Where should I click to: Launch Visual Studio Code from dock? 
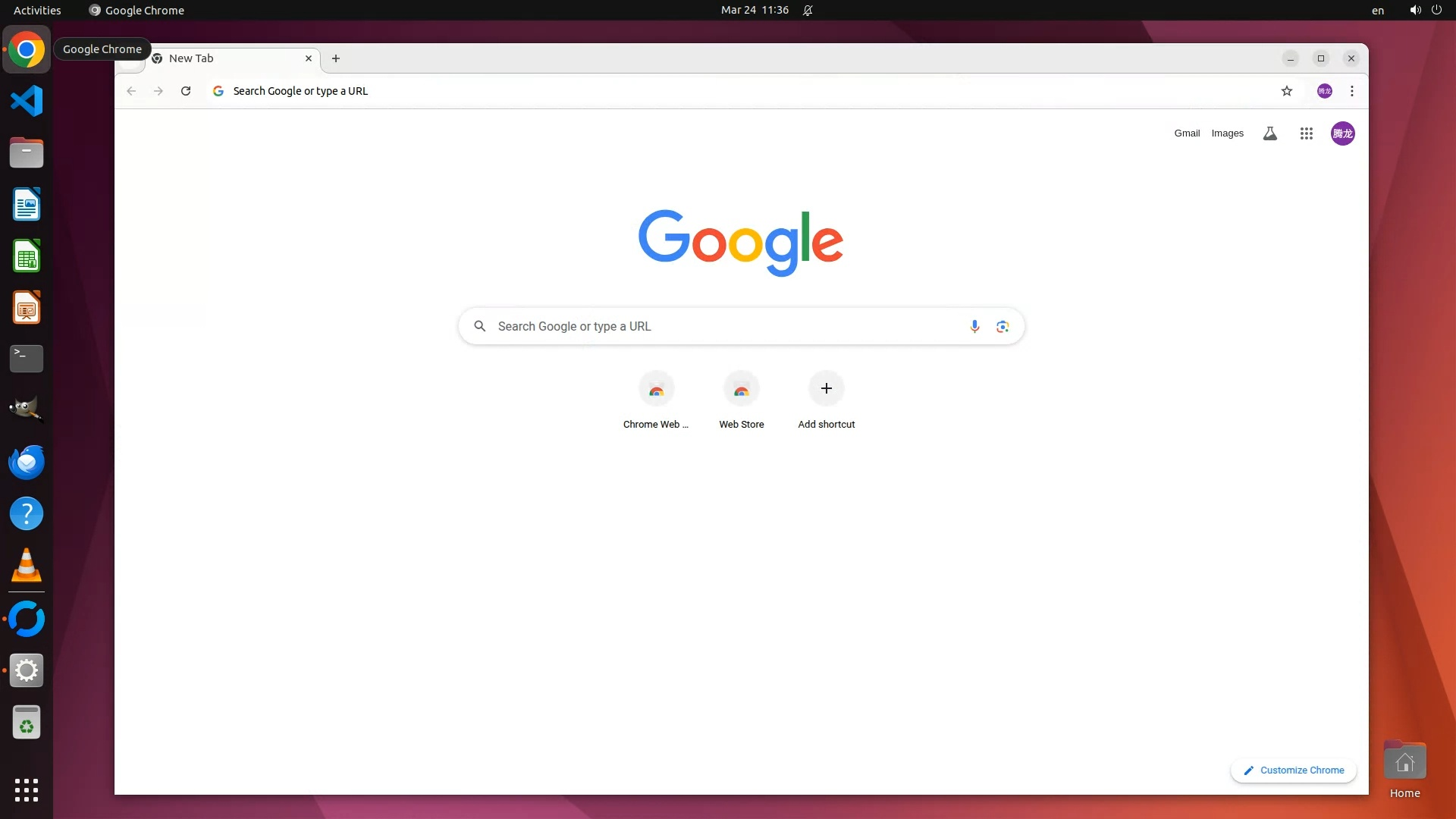coord(27,101)
